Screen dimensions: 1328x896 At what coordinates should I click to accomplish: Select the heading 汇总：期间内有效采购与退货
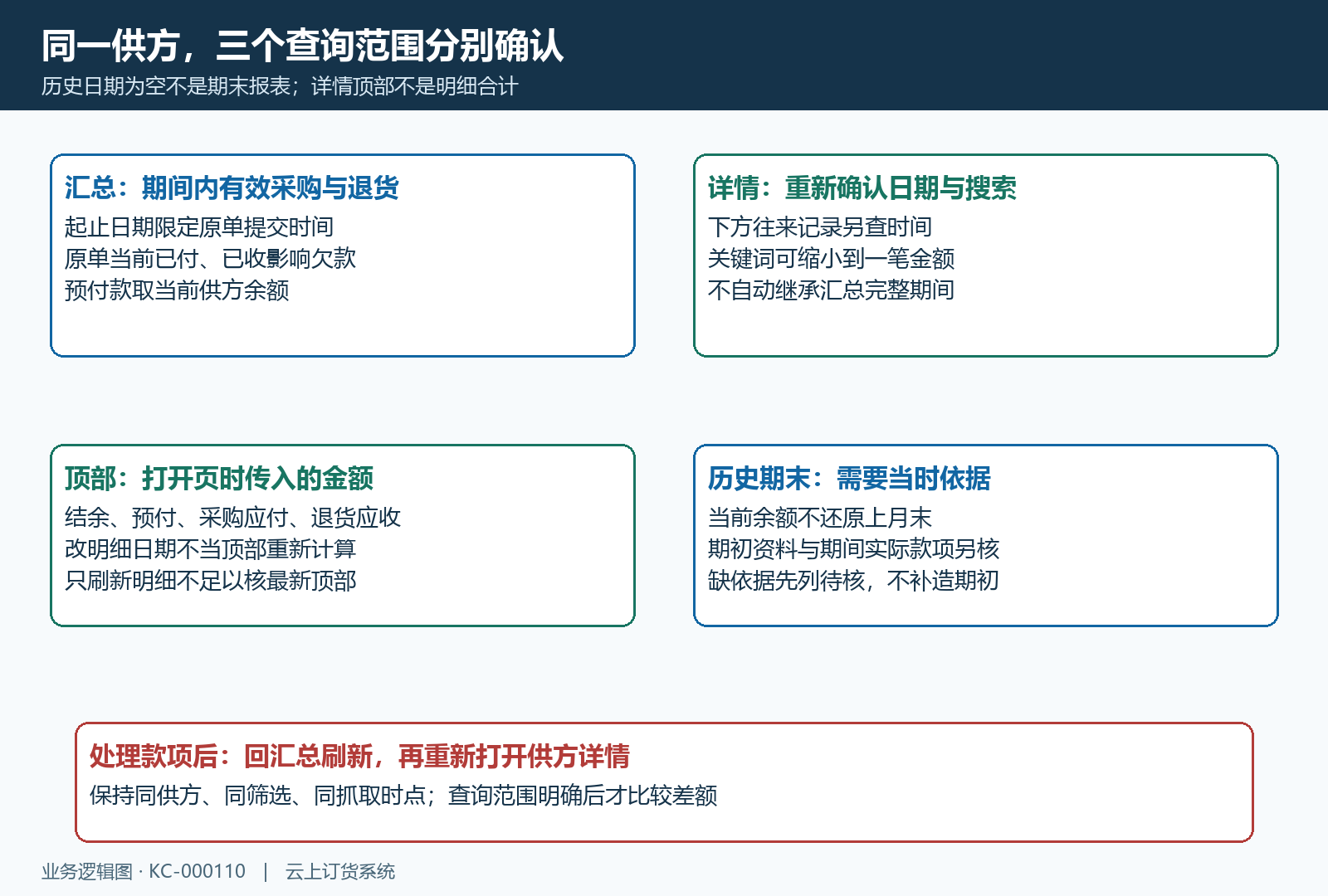pos(232,188)
